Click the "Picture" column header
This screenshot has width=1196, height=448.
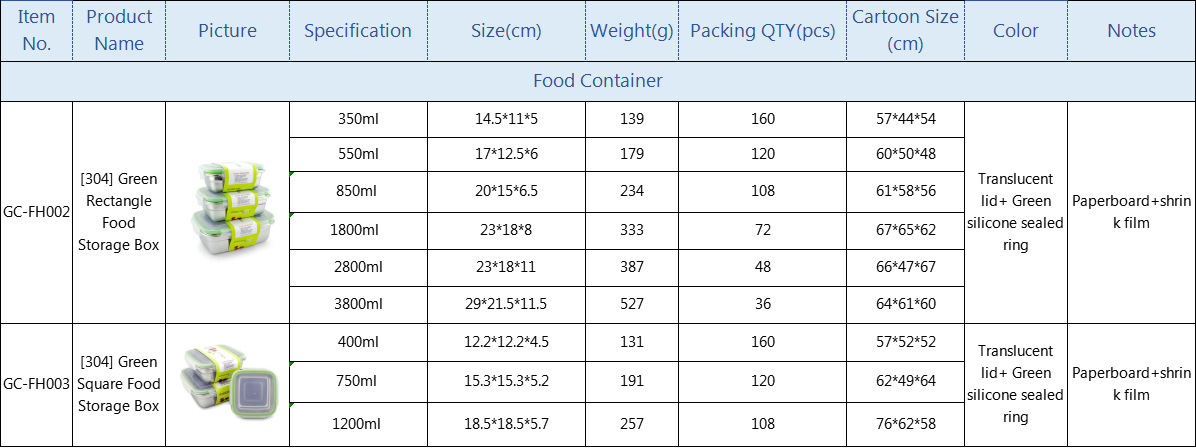tap(227, 31)
